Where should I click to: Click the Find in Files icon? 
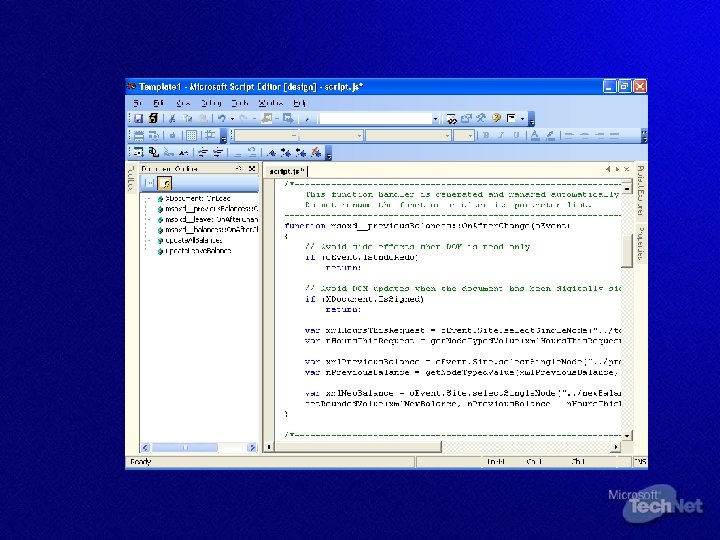(451, 118)
